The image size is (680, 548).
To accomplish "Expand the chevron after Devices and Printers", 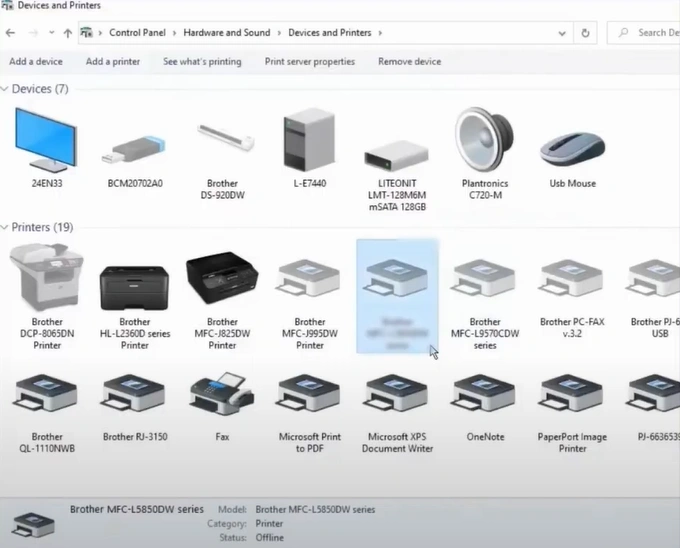I will coord(381,33).
